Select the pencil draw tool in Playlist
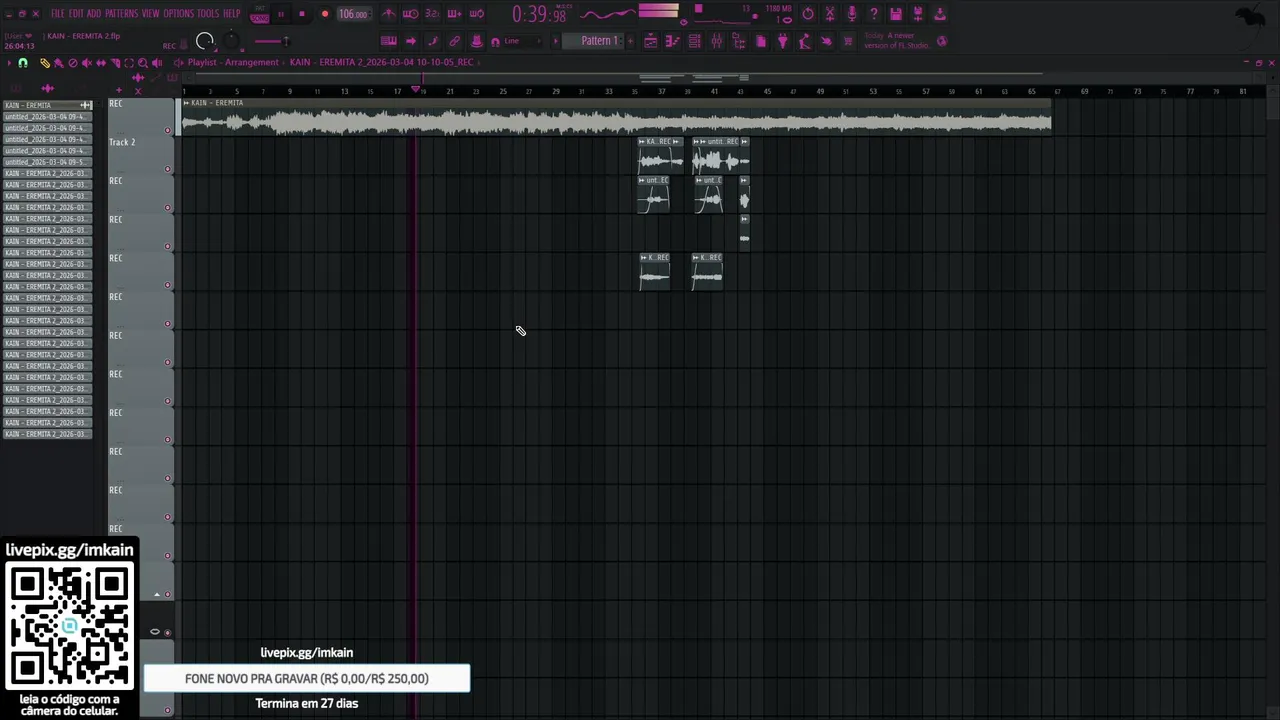The width and height of the screenshot is (1280, 720). click(x=44, y=62)
